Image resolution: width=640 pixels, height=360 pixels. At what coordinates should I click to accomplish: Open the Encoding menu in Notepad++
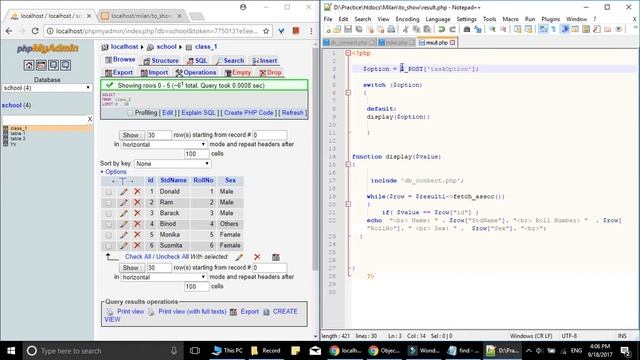[407, 19]
